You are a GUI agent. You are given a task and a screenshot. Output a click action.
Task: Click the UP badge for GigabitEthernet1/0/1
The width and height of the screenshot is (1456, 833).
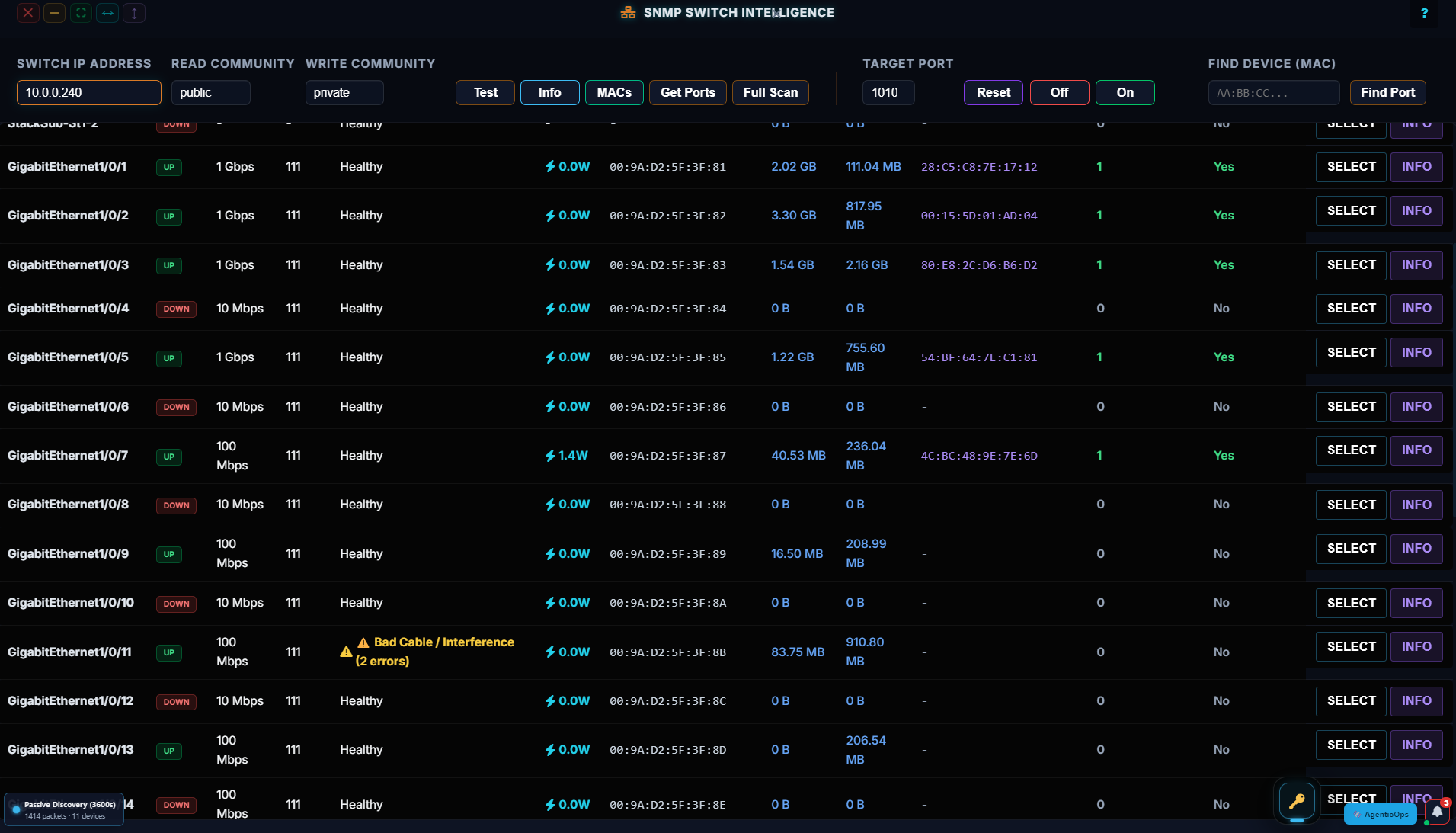169,168
